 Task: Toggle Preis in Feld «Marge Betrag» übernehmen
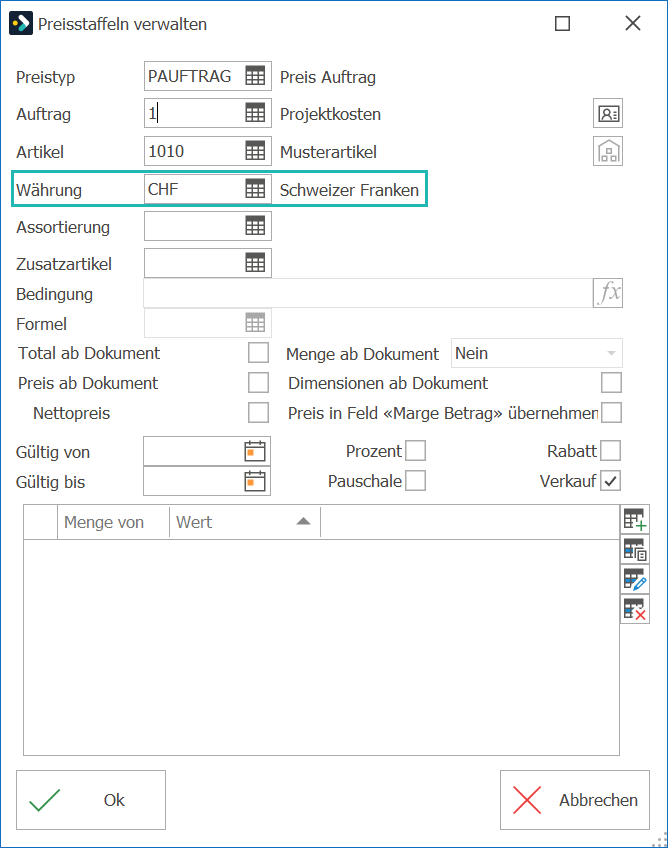(611, 413)
